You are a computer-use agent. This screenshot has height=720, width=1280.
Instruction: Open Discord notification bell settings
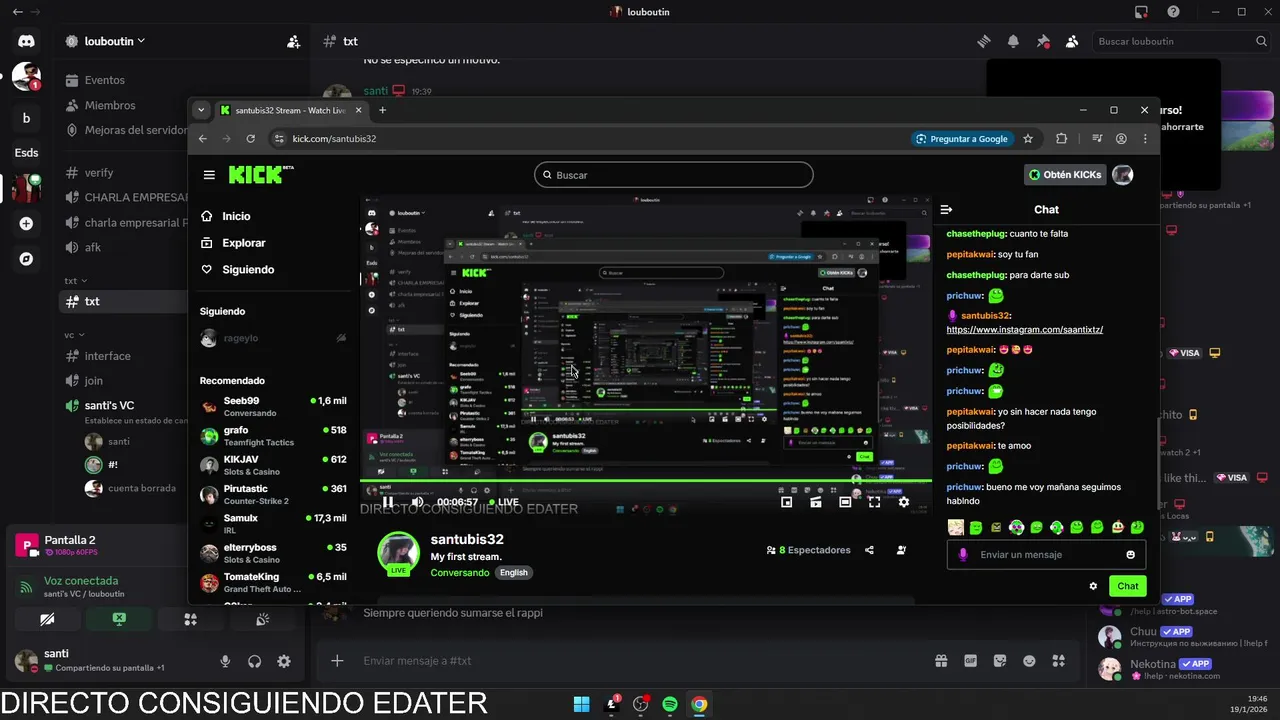point(1013,42)
